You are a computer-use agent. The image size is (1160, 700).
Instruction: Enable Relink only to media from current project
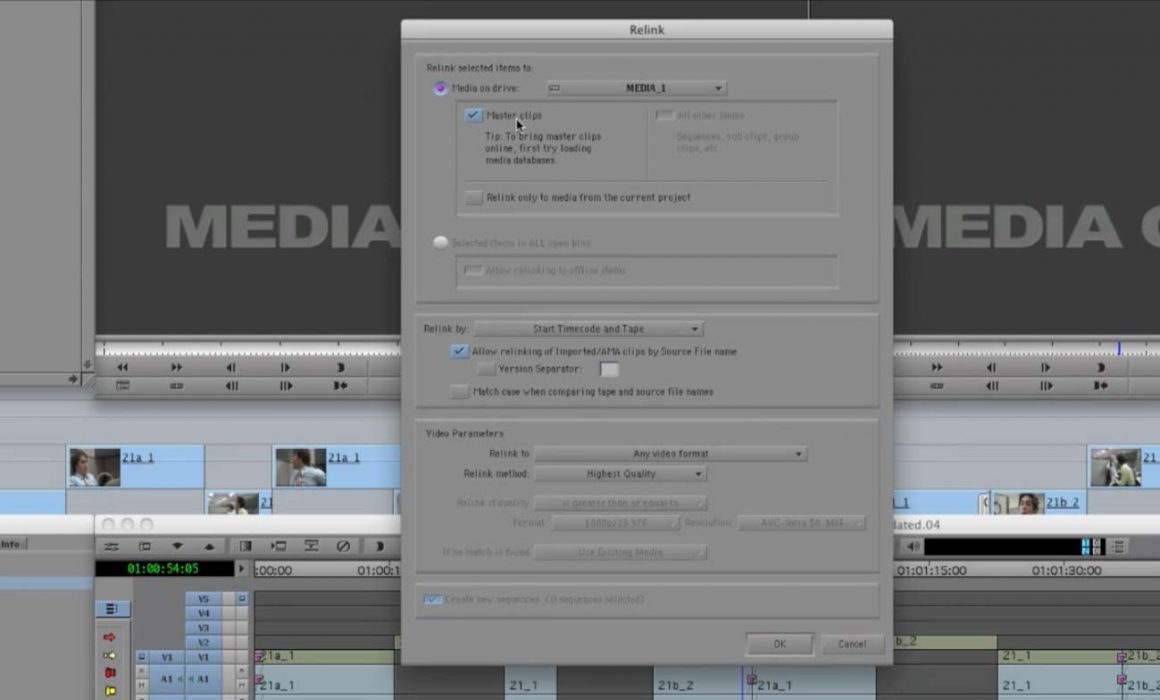coord(473,198)
